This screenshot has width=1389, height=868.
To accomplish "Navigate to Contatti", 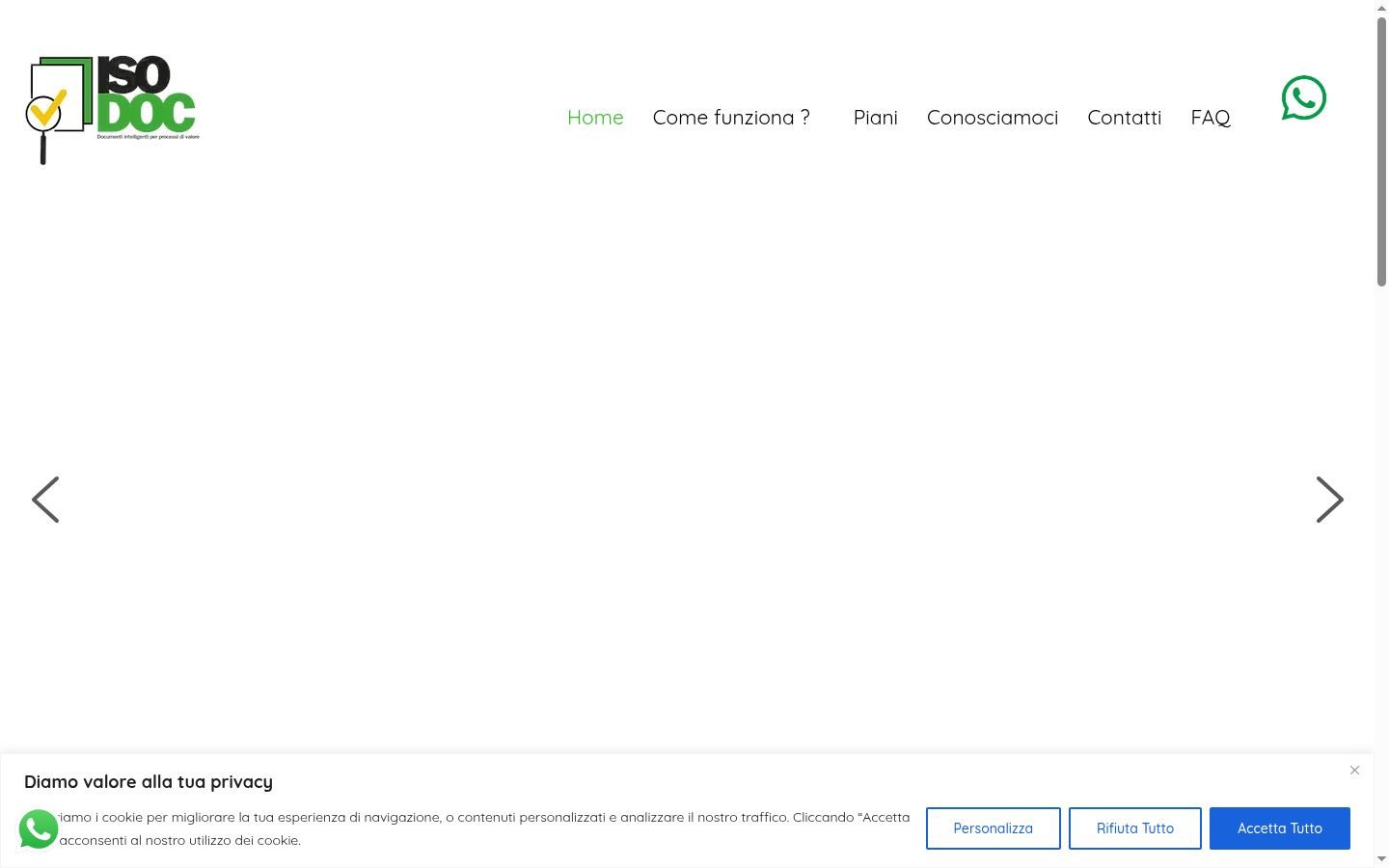I will click(1125, 118).
